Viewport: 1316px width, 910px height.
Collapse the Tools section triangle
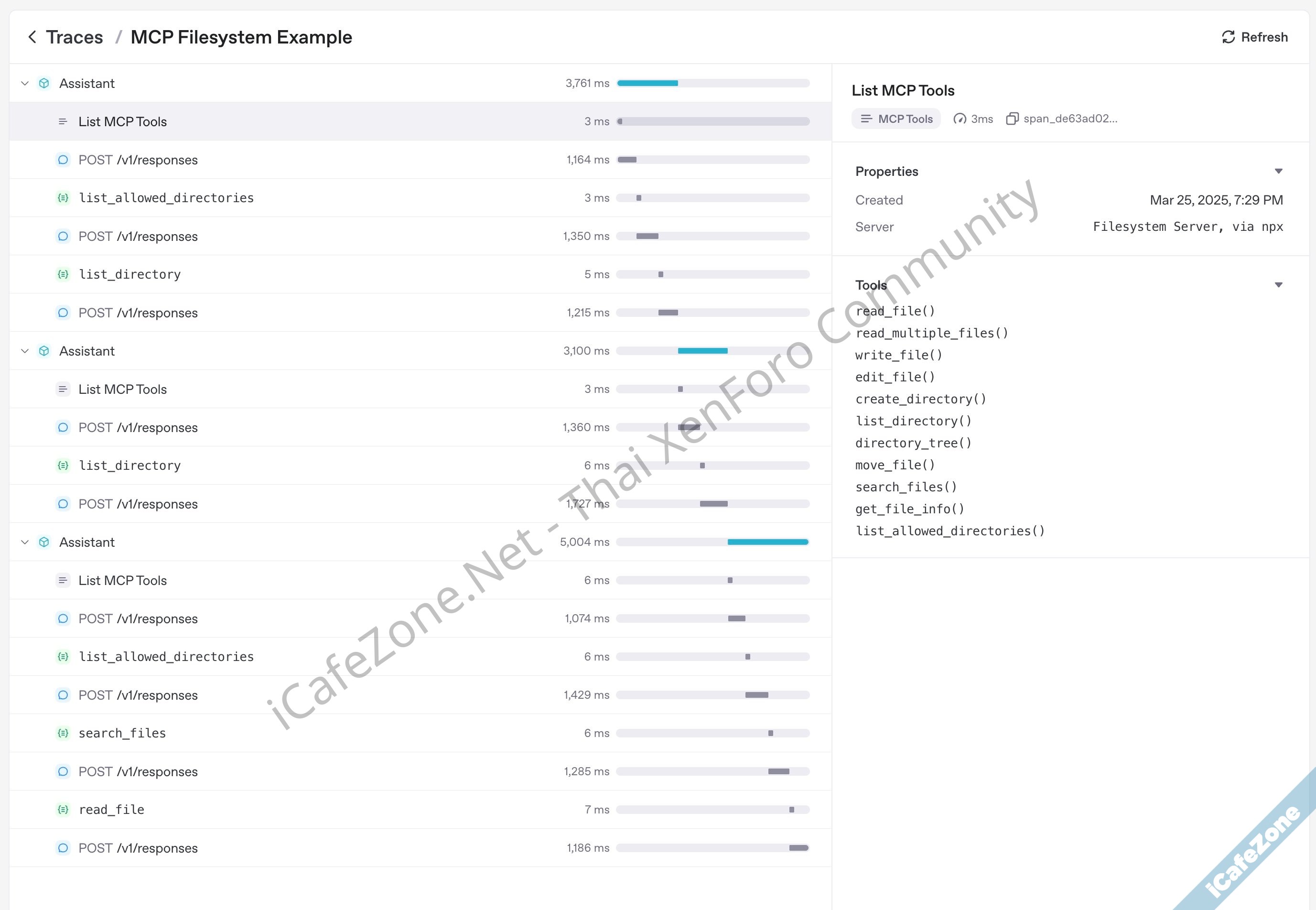1278,284
